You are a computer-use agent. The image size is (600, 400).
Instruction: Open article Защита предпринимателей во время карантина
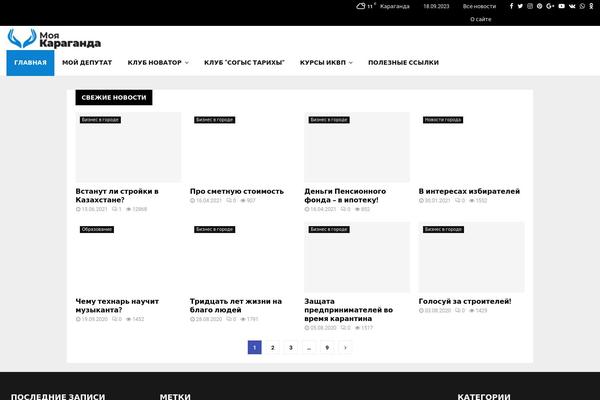pyautogui.click(x=349, y=310)
